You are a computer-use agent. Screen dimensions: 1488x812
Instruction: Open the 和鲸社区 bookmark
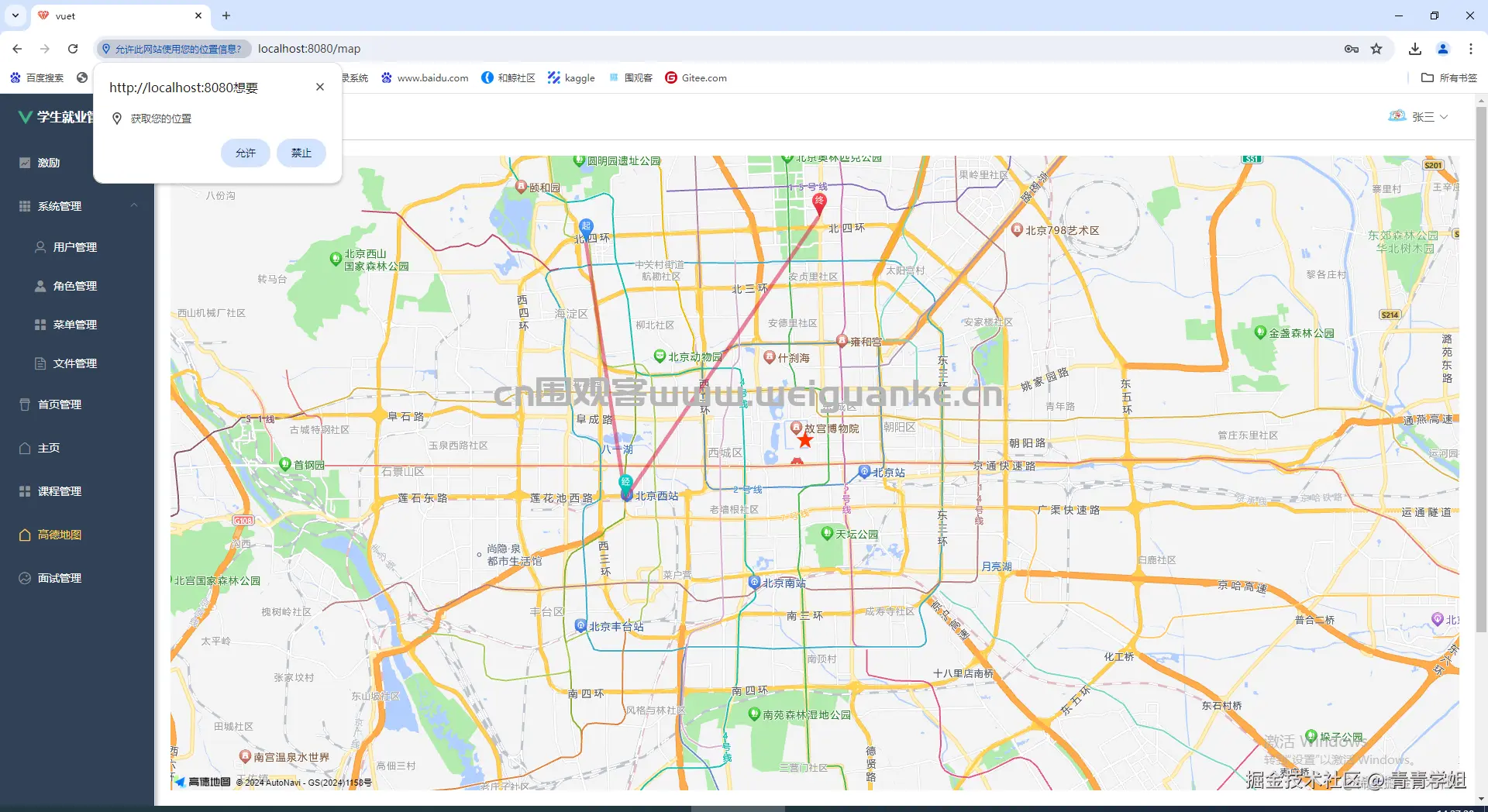508,77
